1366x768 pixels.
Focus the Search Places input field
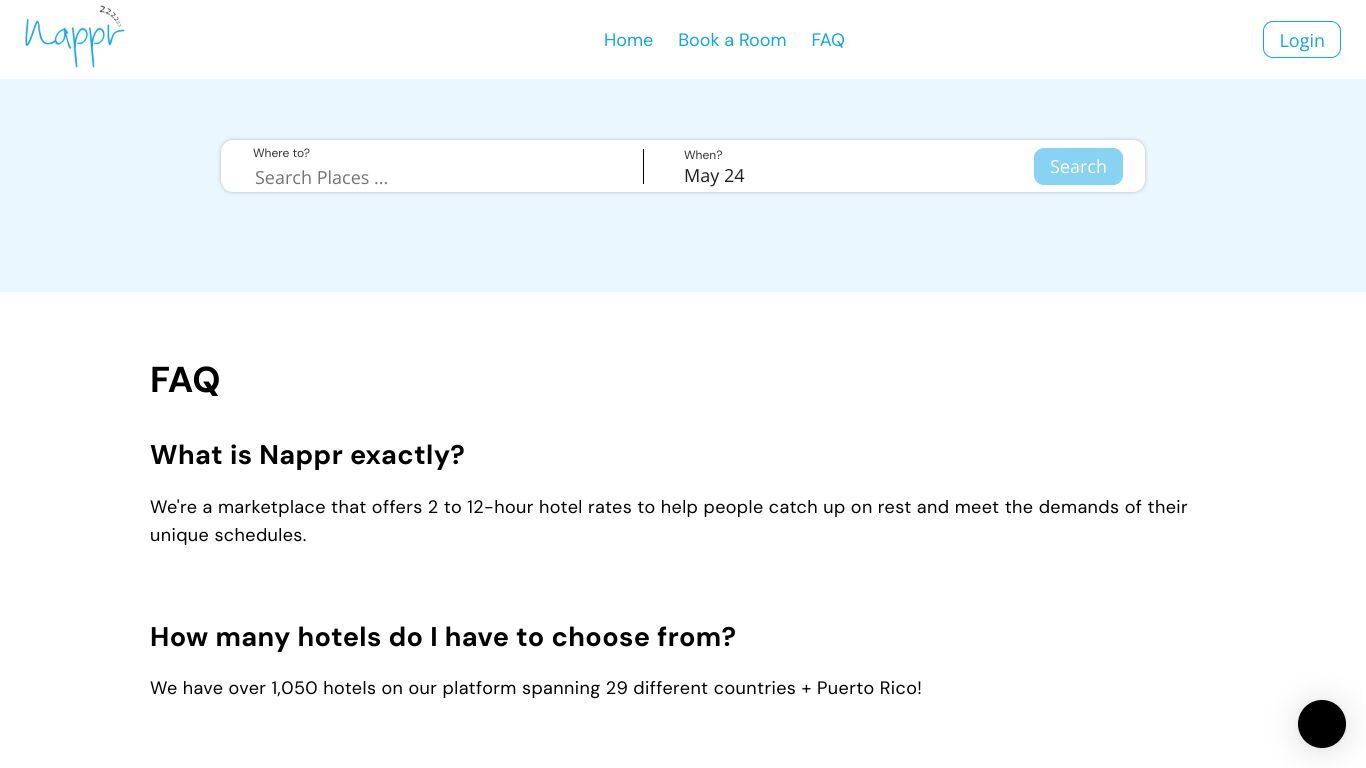tap(440, 177)
